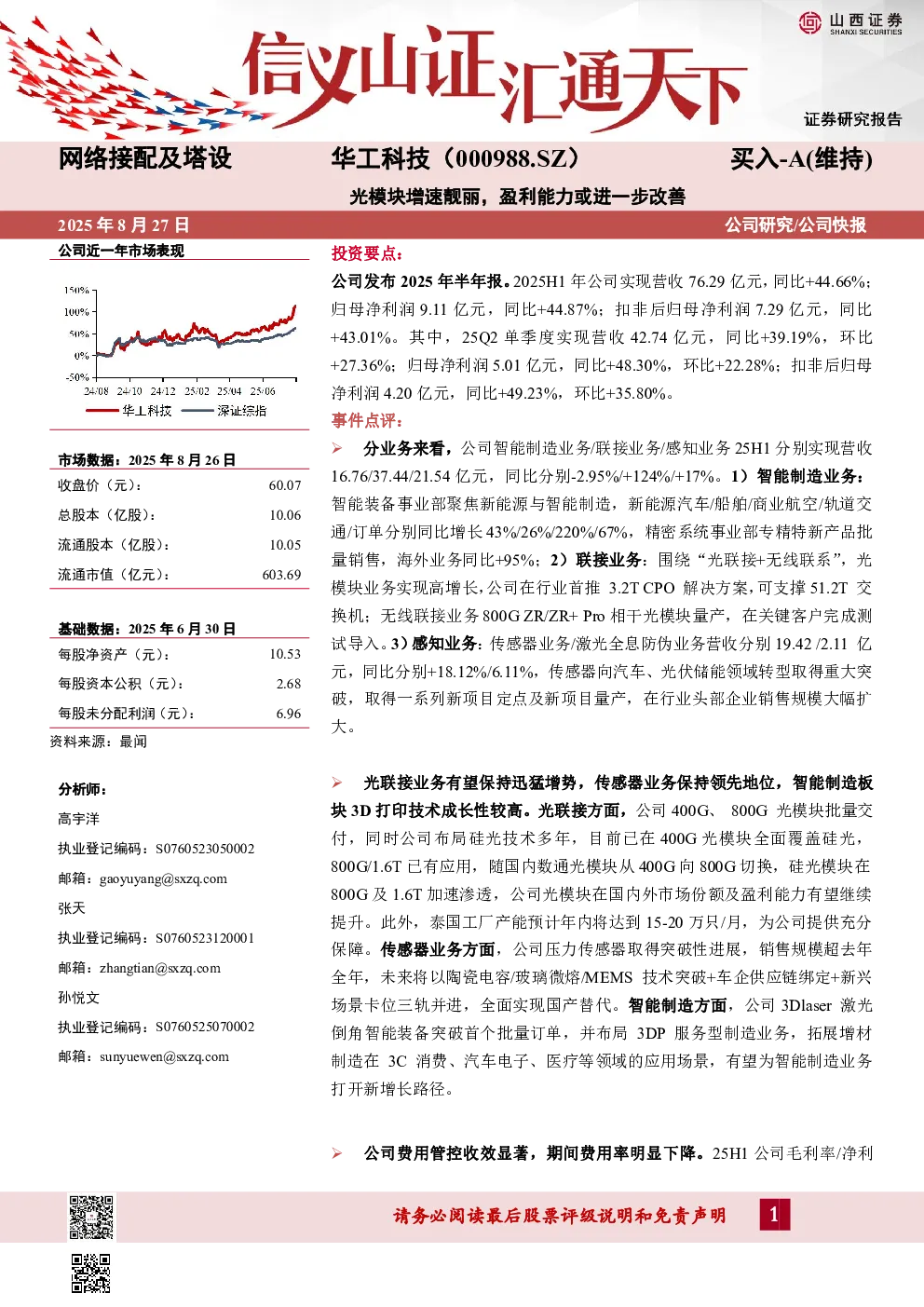The image size is (924, 1307).
Task: Click label 流通市值（亿元）
Action: 115,575
